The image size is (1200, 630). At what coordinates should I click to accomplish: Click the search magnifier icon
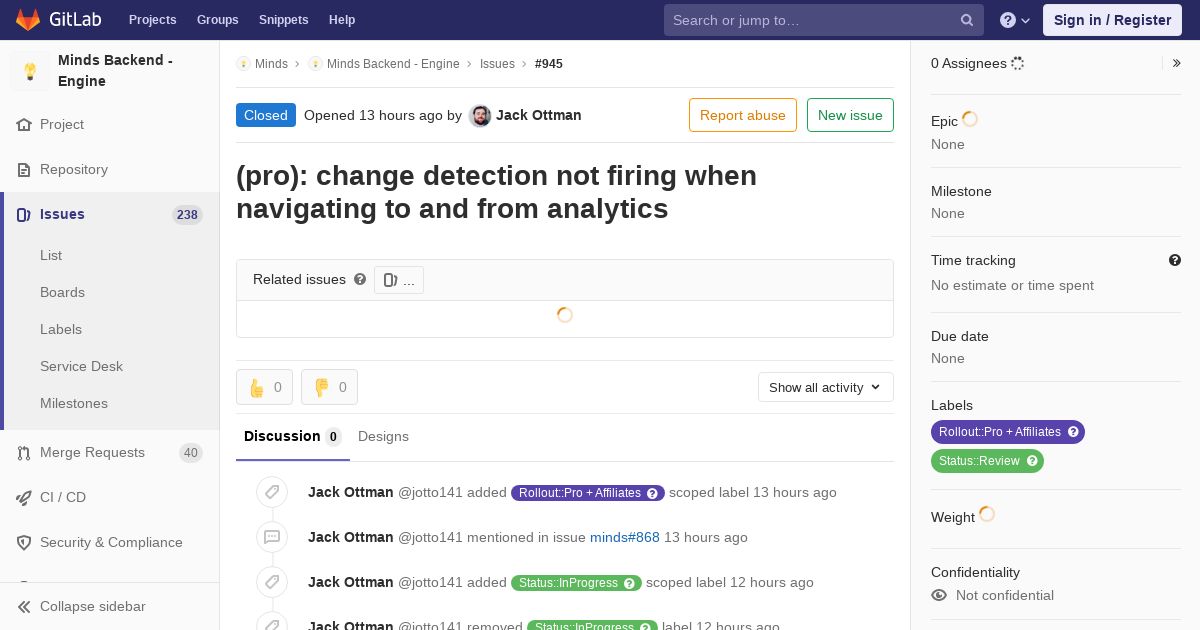click(967, 20)
